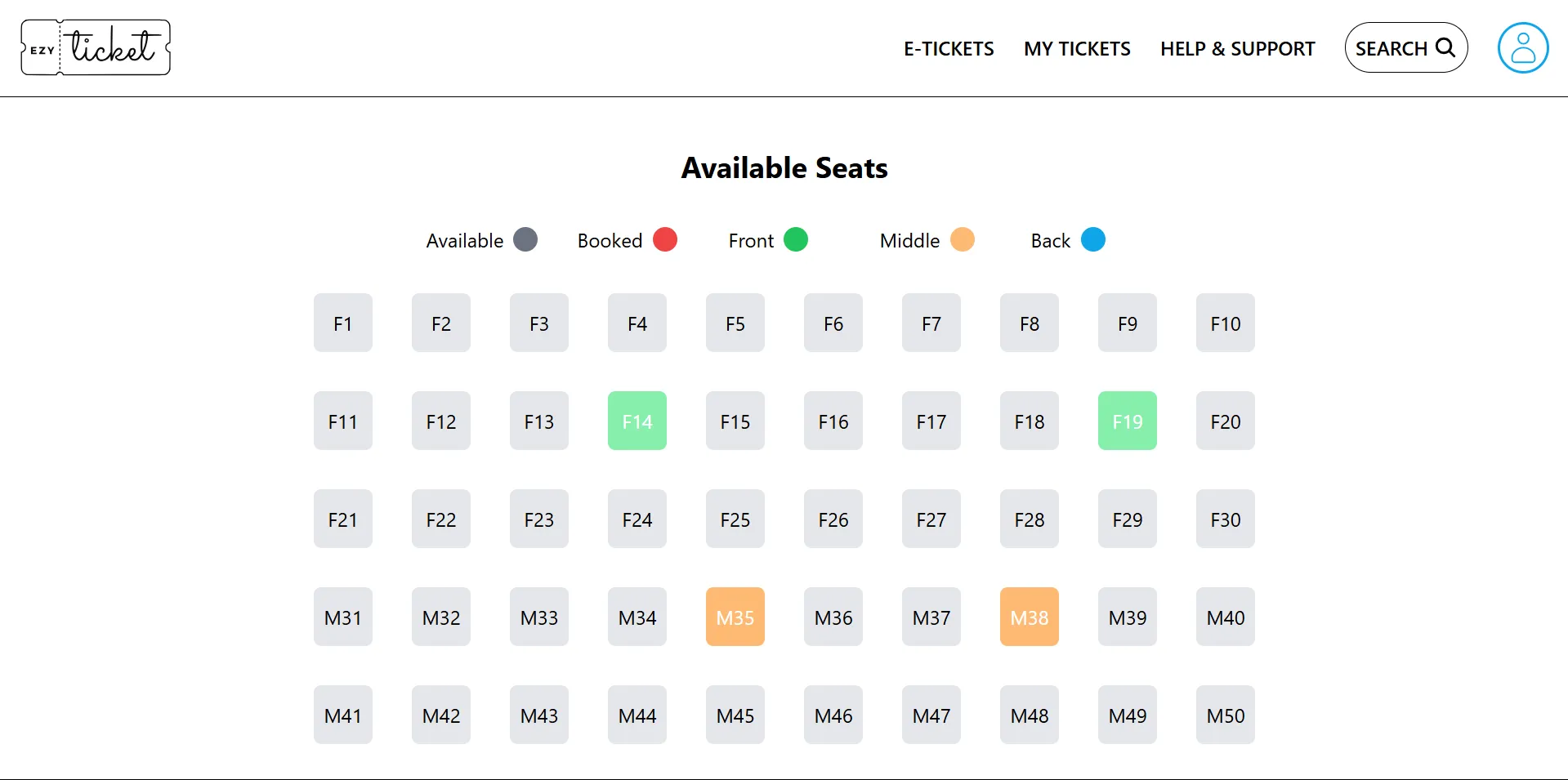This screenshot has height=780, width=1568.
Task: Deselect the green seat F14
Action: click(x=637, y=421)
